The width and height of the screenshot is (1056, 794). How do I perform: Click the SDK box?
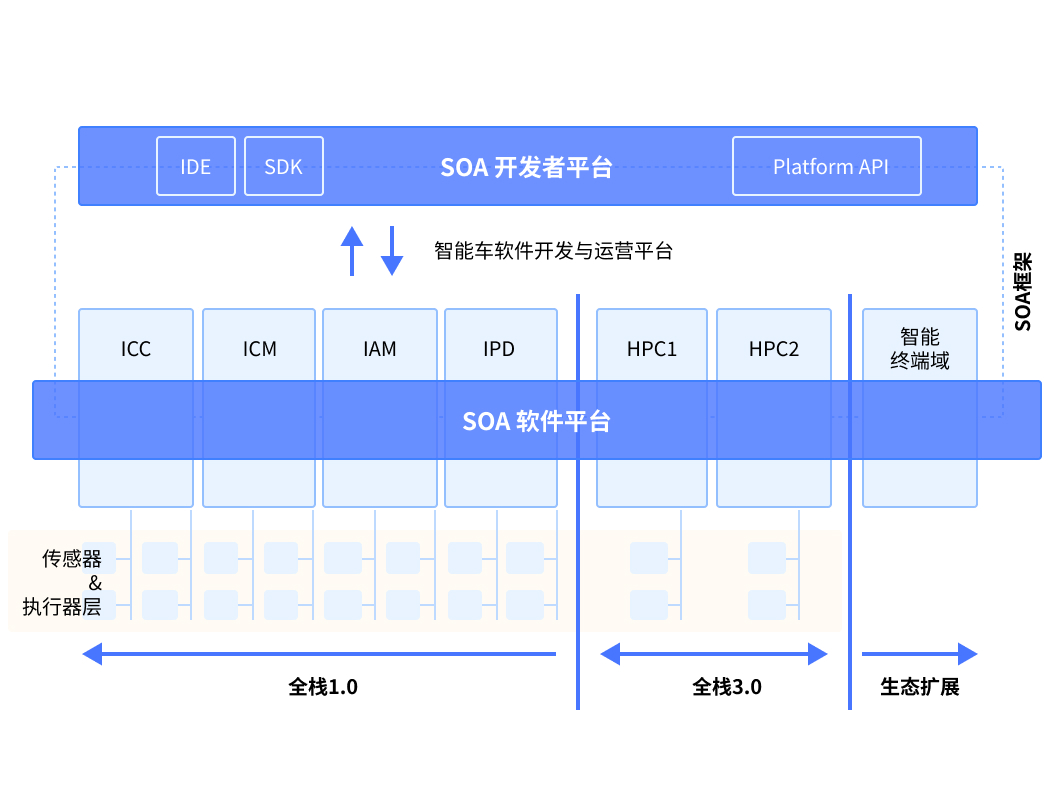click(284, 166)
